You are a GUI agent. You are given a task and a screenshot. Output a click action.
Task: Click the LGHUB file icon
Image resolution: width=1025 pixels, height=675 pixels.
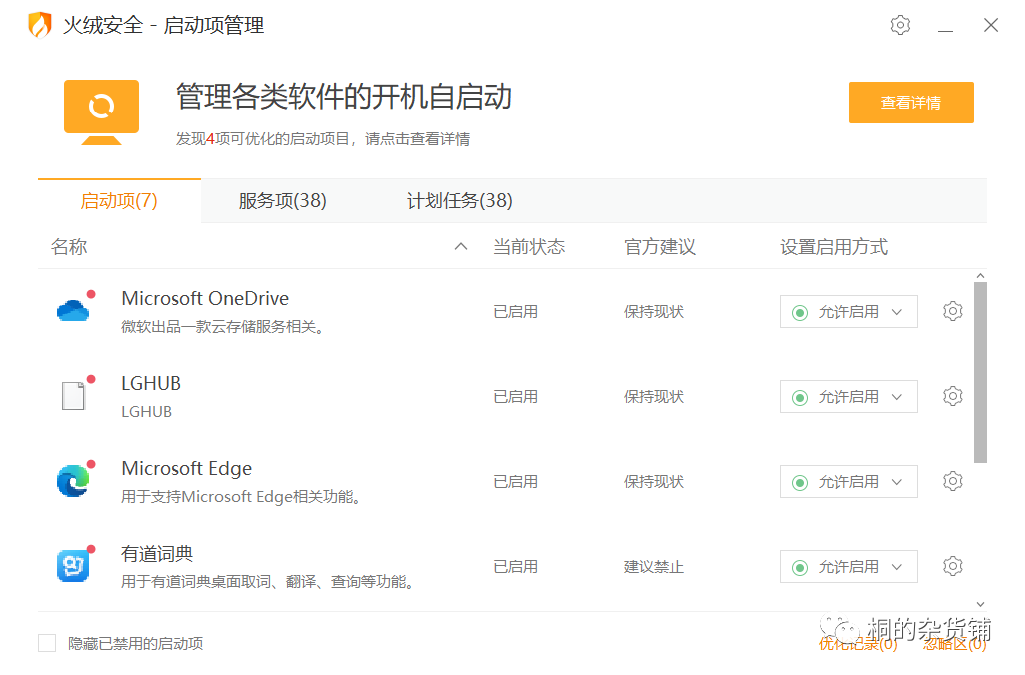[x=73, y=396]
